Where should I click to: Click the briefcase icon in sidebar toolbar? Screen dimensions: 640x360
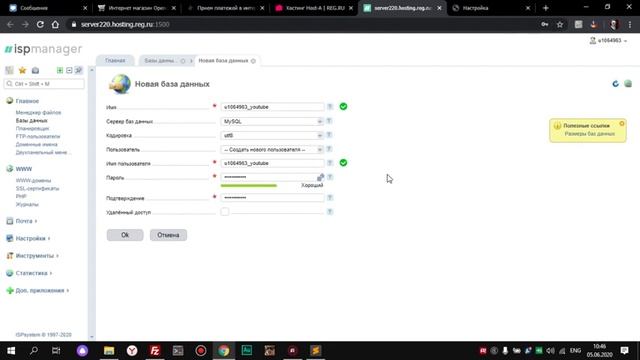(x=36, y=70)
